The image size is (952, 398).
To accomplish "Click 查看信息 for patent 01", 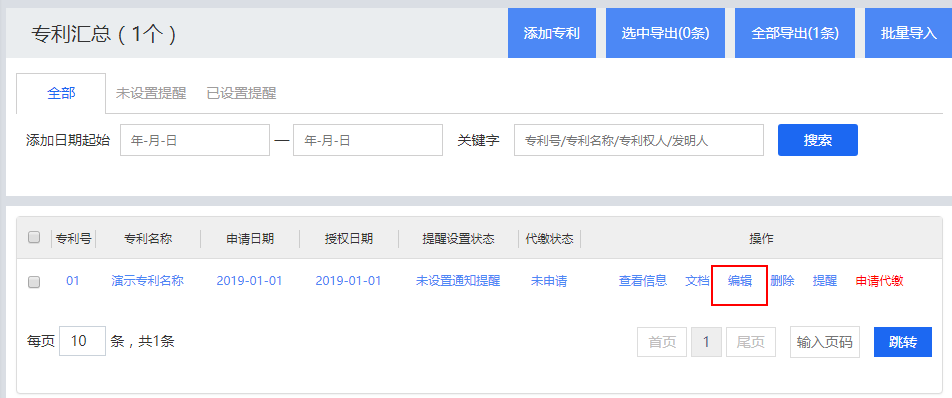I will 643,281.
